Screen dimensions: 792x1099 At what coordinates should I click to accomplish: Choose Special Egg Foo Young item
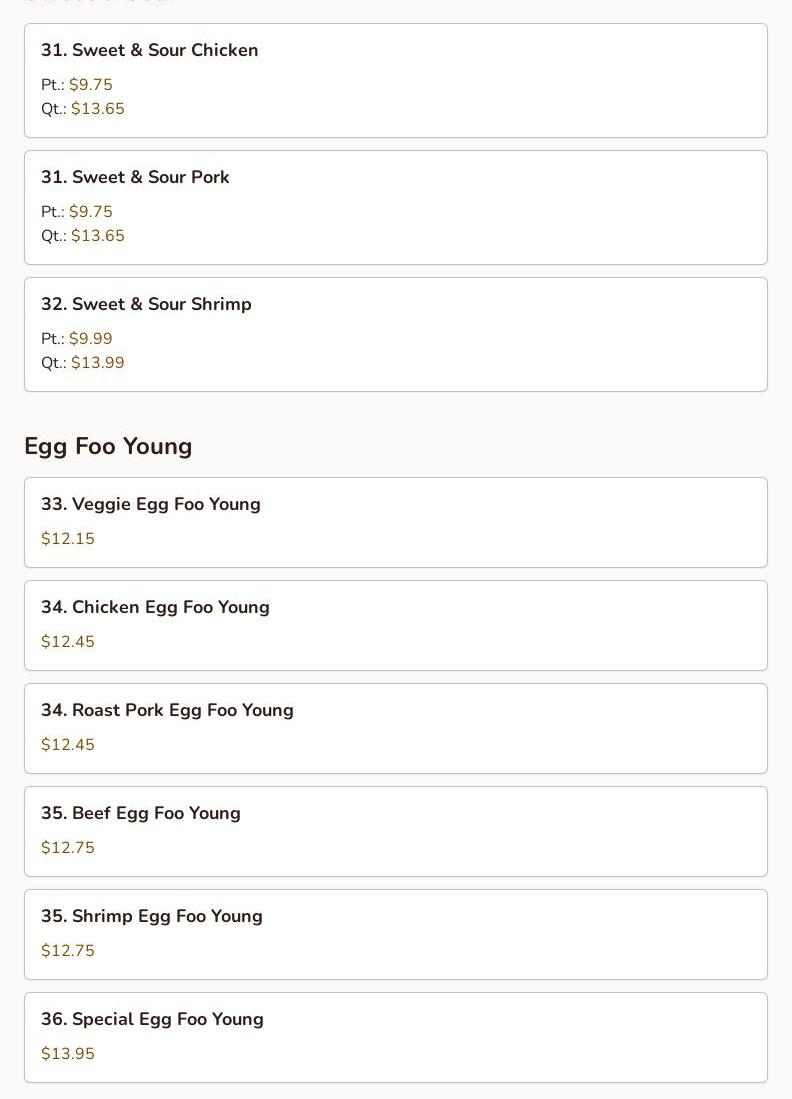[x=396, y=1037]
